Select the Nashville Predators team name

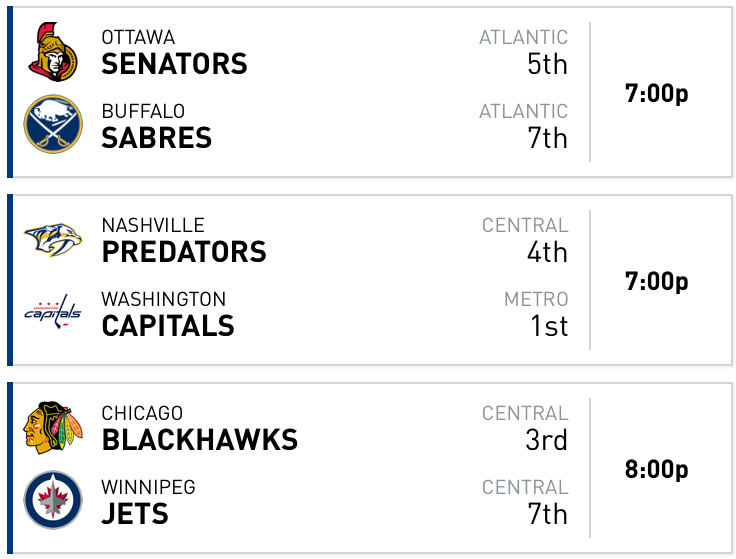184,240
